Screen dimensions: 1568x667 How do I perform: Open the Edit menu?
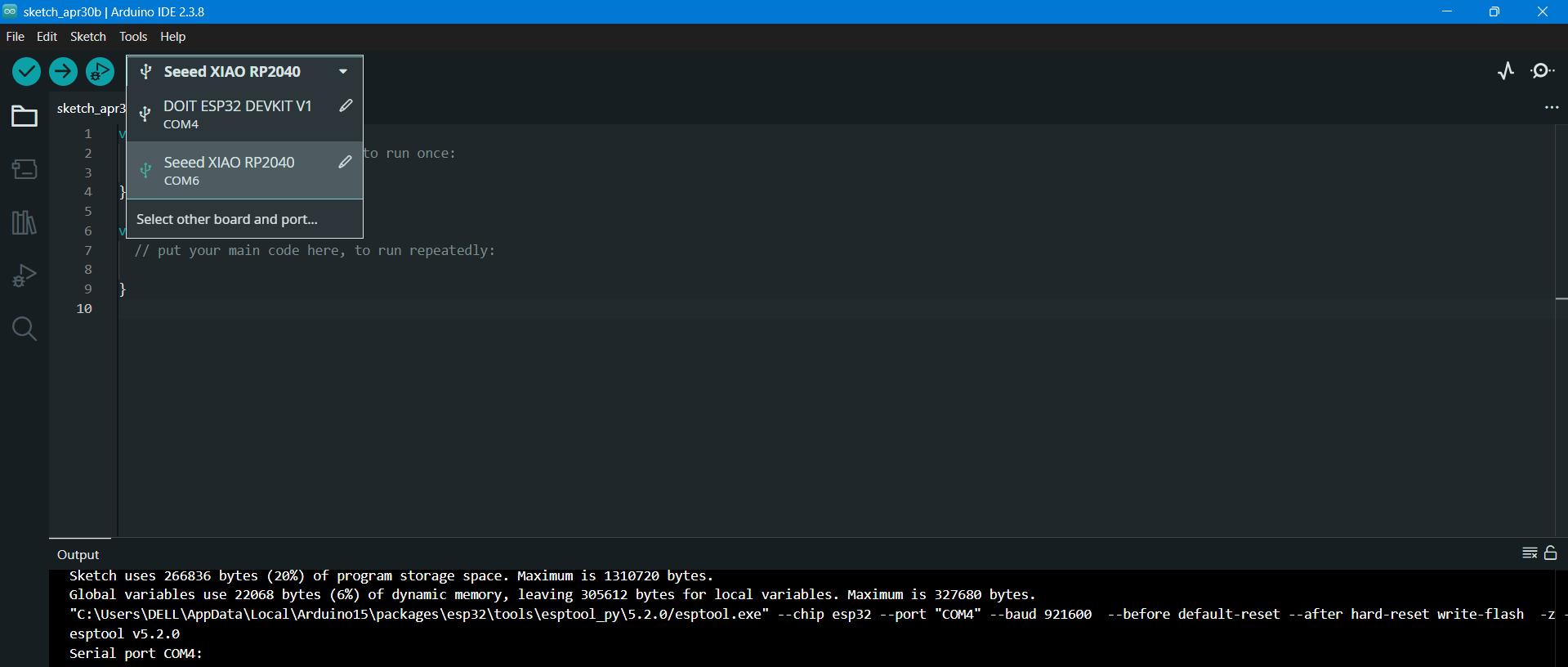[47, 37]
